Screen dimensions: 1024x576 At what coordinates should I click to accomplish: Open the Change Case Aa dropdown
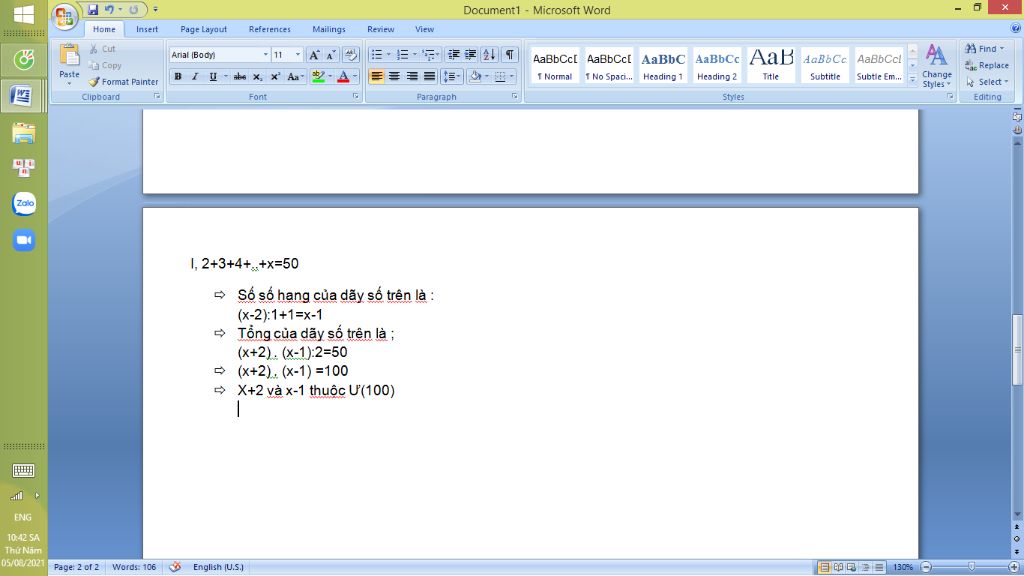click(x=295, y=76)
